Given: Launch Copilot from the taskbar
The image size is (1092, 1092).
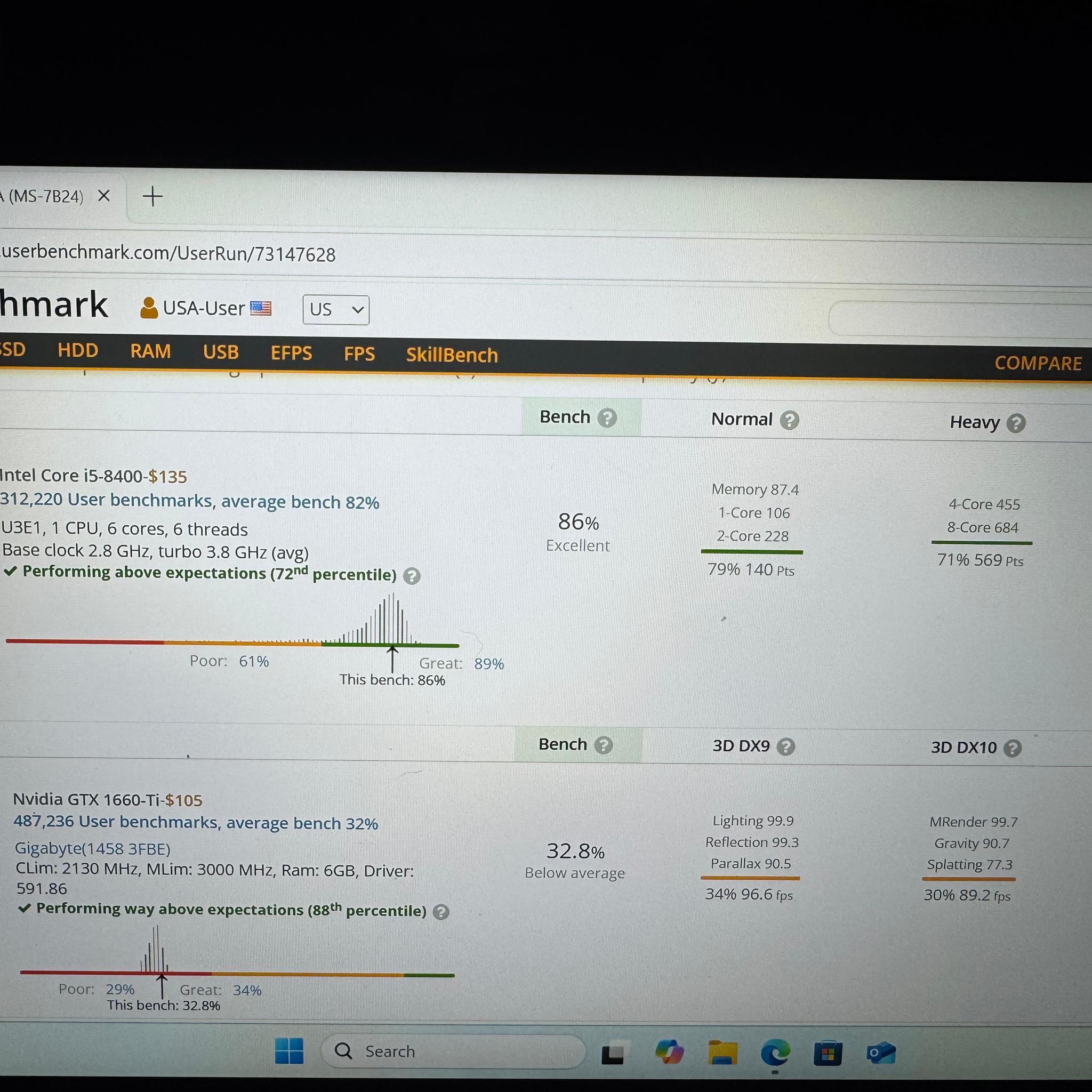Looking at the screenshot, I should coord(669,1053).
